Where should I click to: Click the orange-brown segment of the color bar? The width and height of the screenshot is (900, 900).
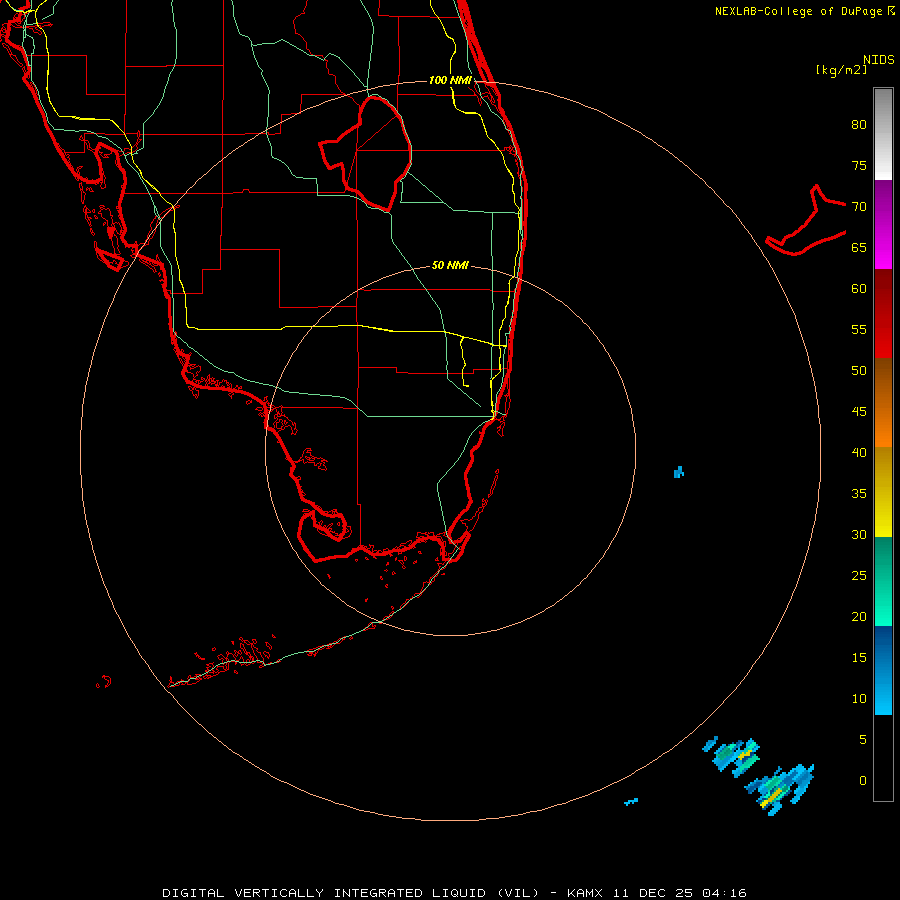(x=883, y=402)
